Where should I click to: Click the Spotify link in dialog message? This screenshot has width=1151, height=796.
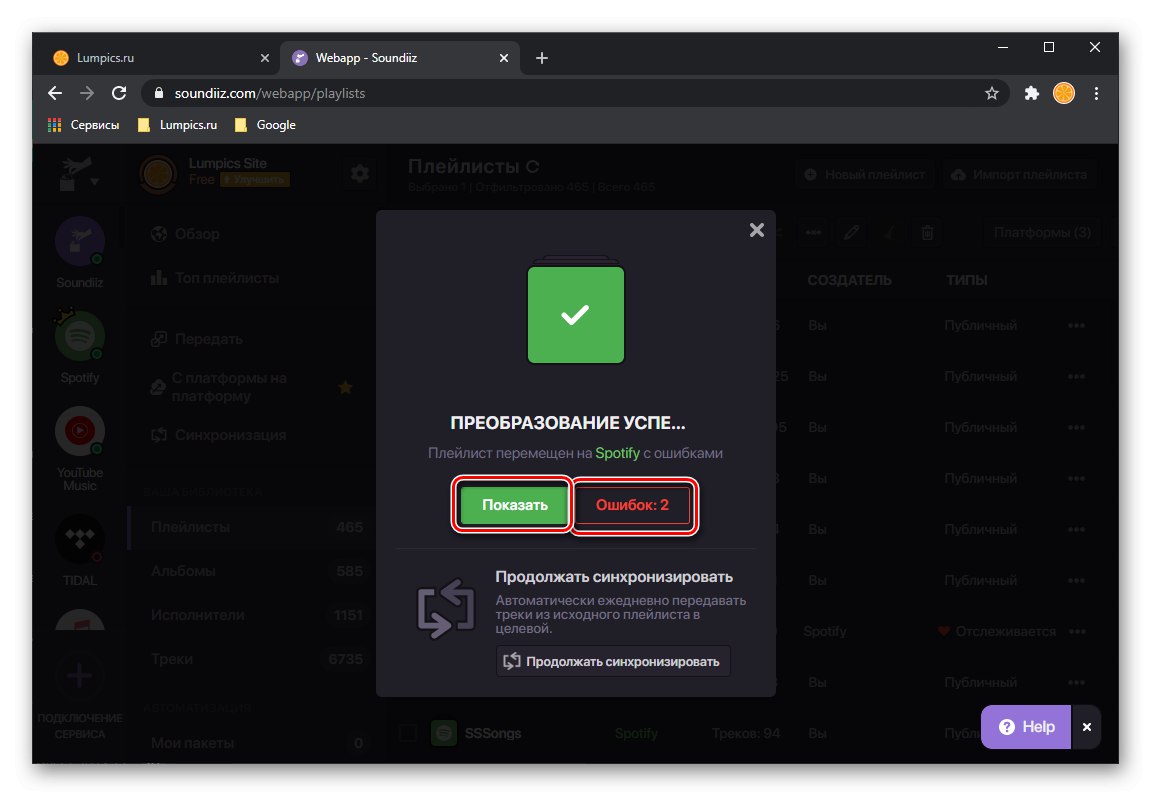(617, 453)
